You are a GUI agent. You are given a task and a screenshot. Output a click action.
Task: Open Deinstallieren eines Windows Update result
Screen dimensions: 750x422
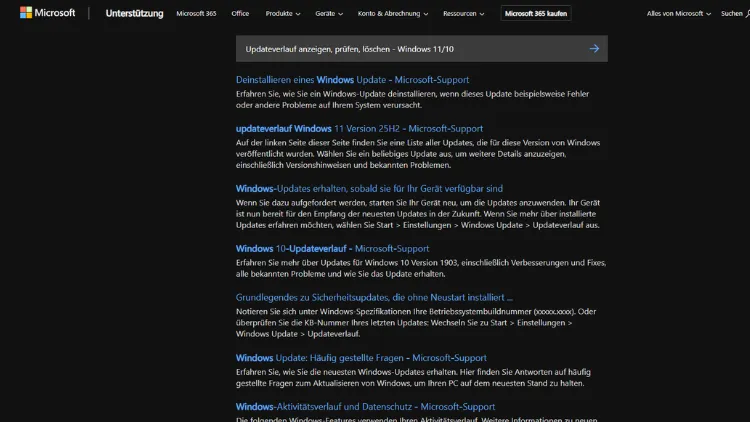click(352, 80)
